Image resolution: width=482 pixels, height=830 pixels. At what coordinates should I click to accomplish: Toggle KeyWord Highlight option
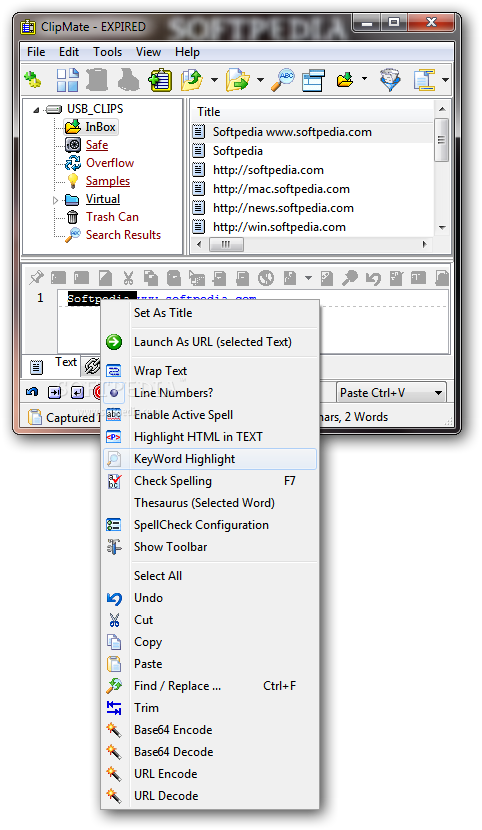(211, 459)
